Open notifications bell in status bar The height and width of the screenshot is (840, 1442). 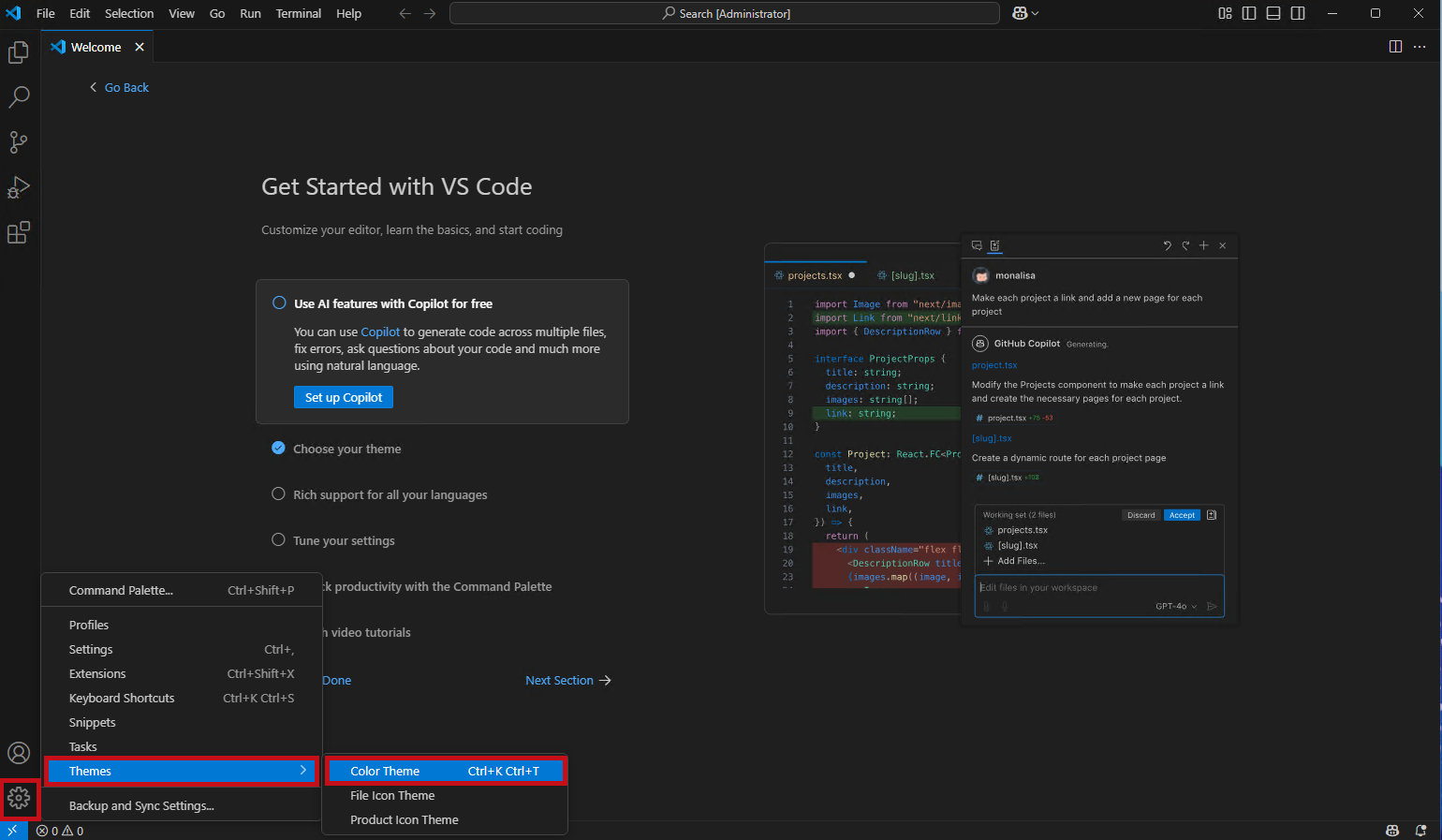[x=1420, y=831]
